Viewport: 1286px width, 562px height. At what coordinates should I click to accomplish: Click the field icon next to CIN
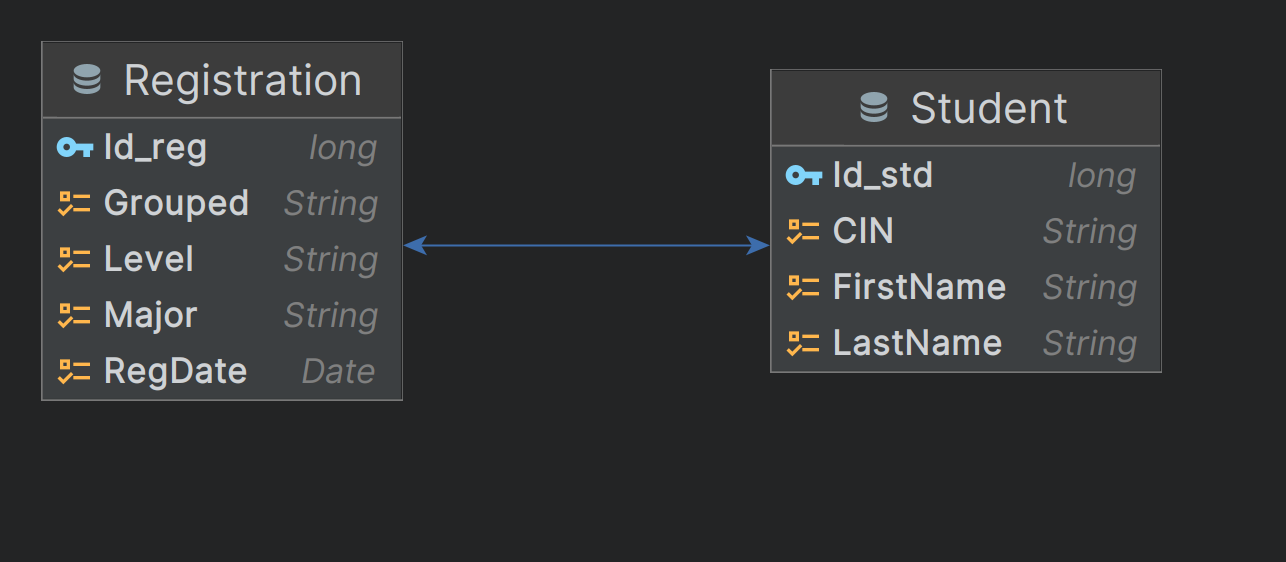(x=804, y=232)
